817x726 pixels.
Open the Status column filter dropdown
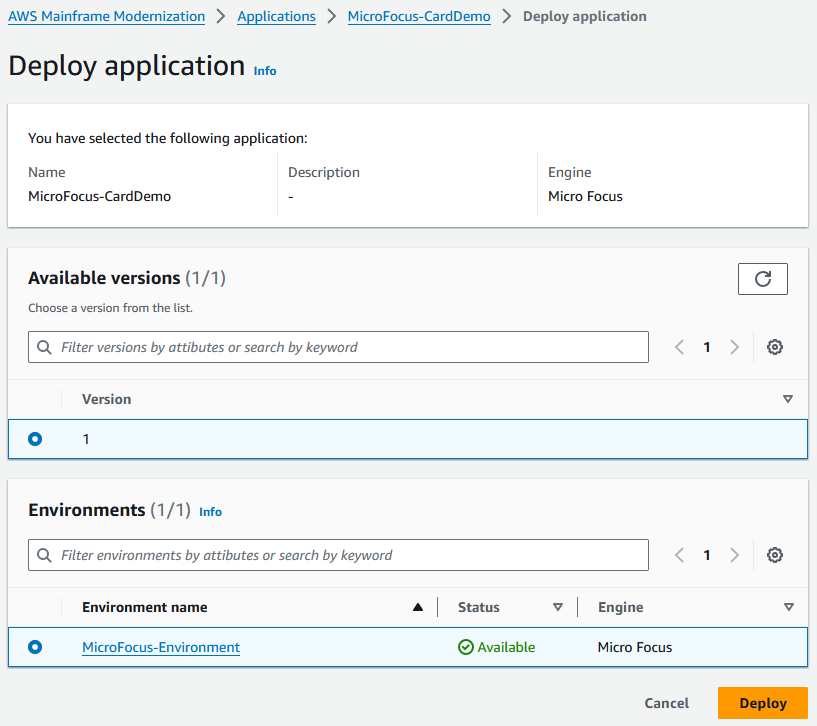point(558,607)
